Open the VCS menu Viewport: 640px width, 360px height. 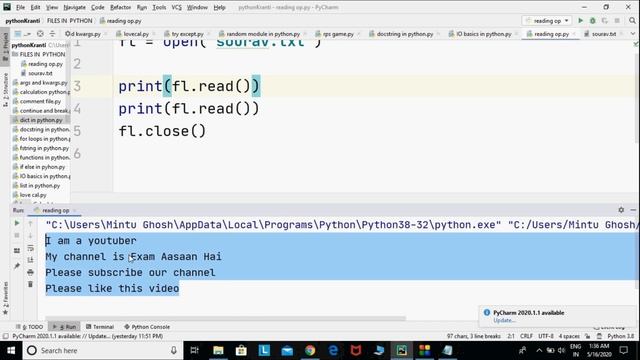[x=176, y=7]
